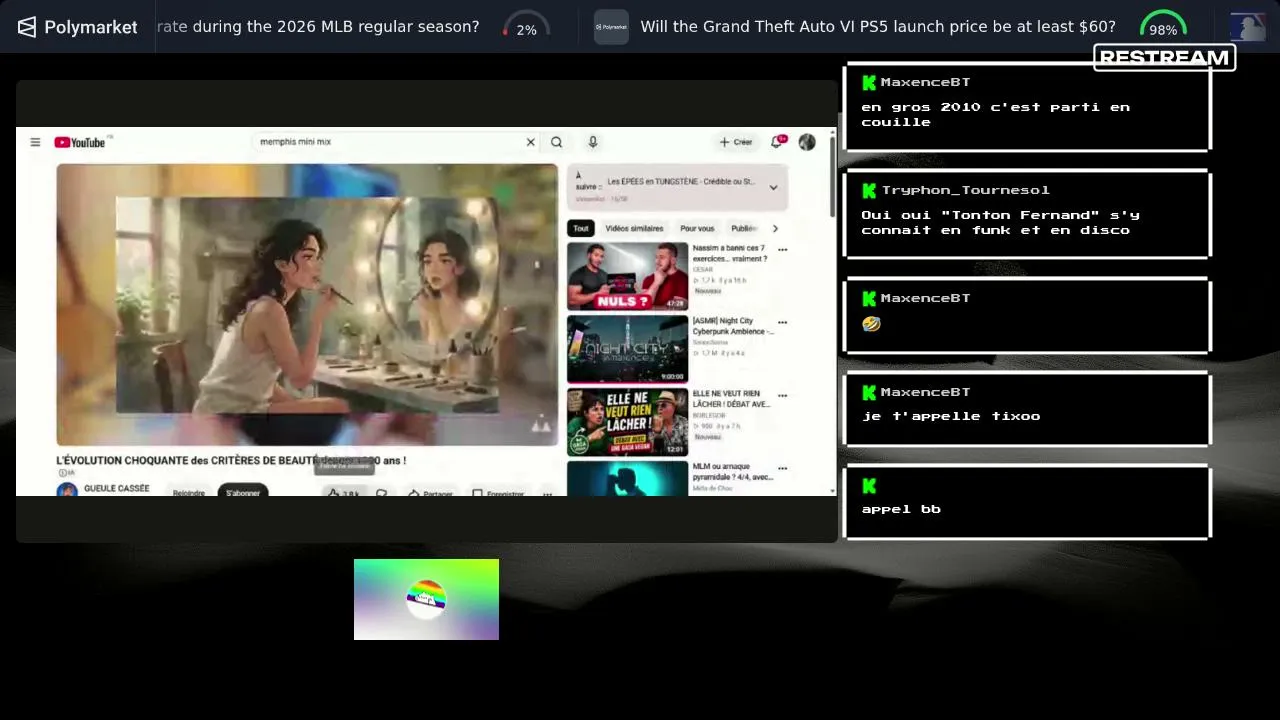Open the GUEULE CASSÉE channel avatar
This screenshot has width=1280, height=720.
click(x=67, y=491)
